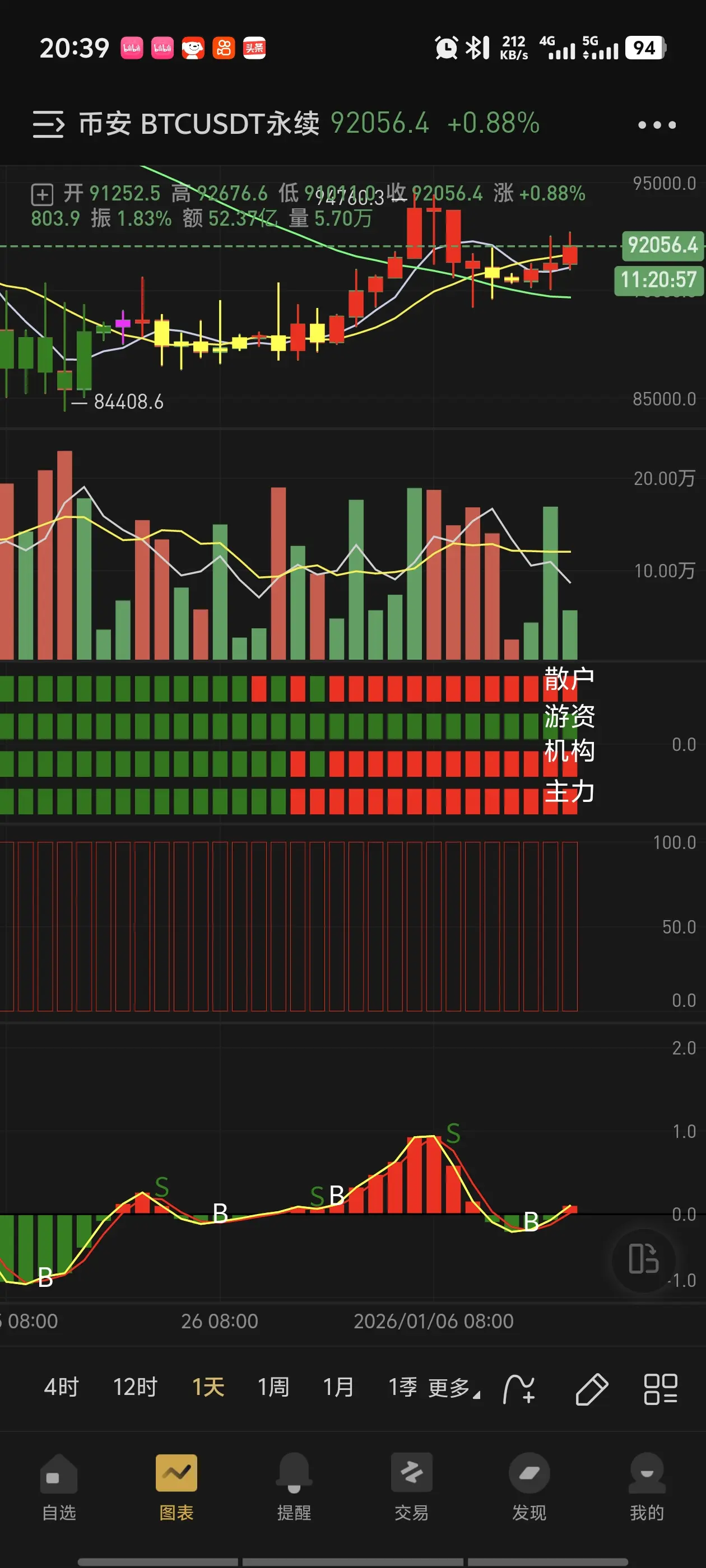Tap the 26 08:00 date axis label
706x1568 pixels.
click(x=219, y=1320)
